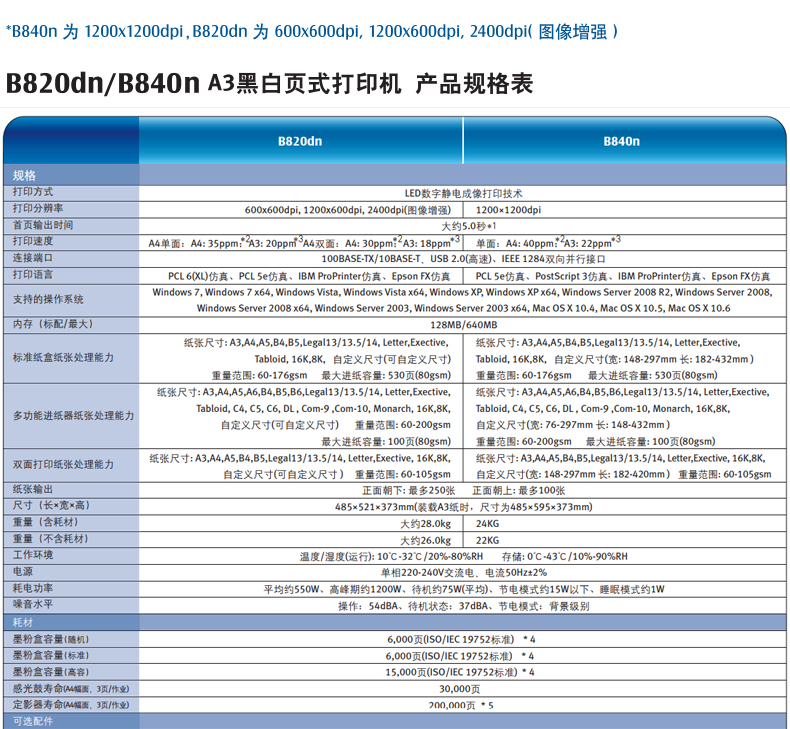Select 'LED数字静电成像打印技术' text

464,193
